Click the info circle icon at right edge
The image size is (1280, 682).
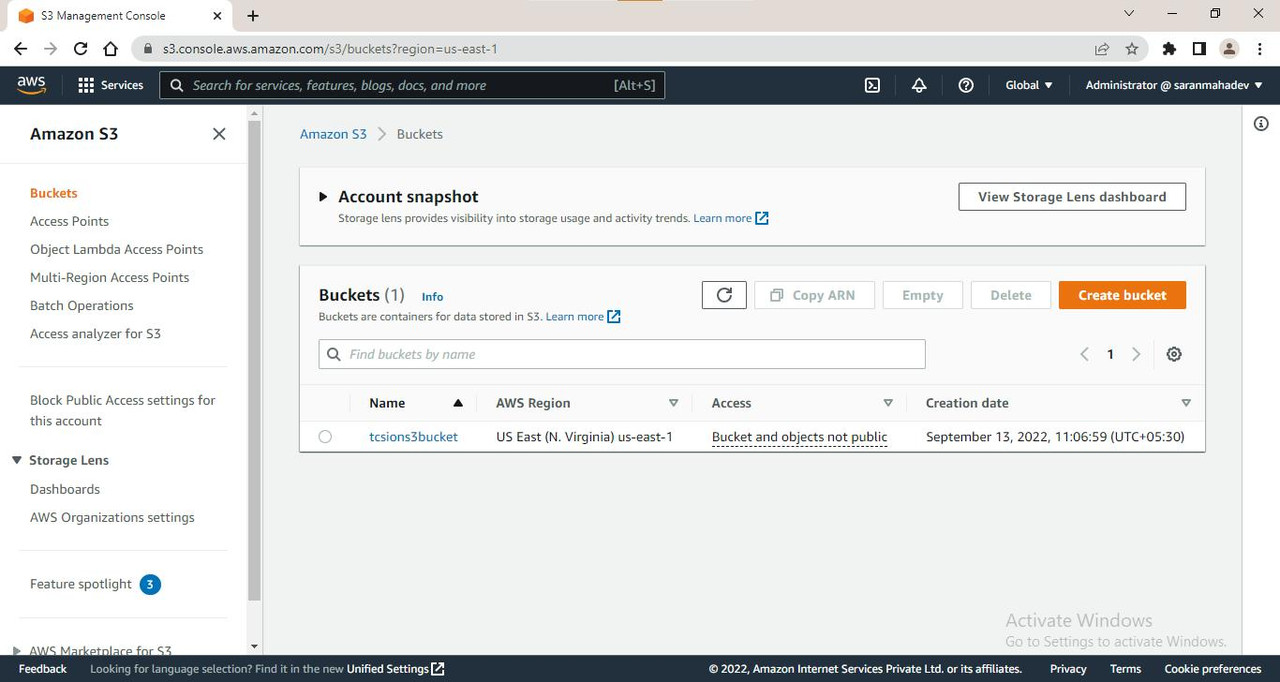pos(1261,123)
